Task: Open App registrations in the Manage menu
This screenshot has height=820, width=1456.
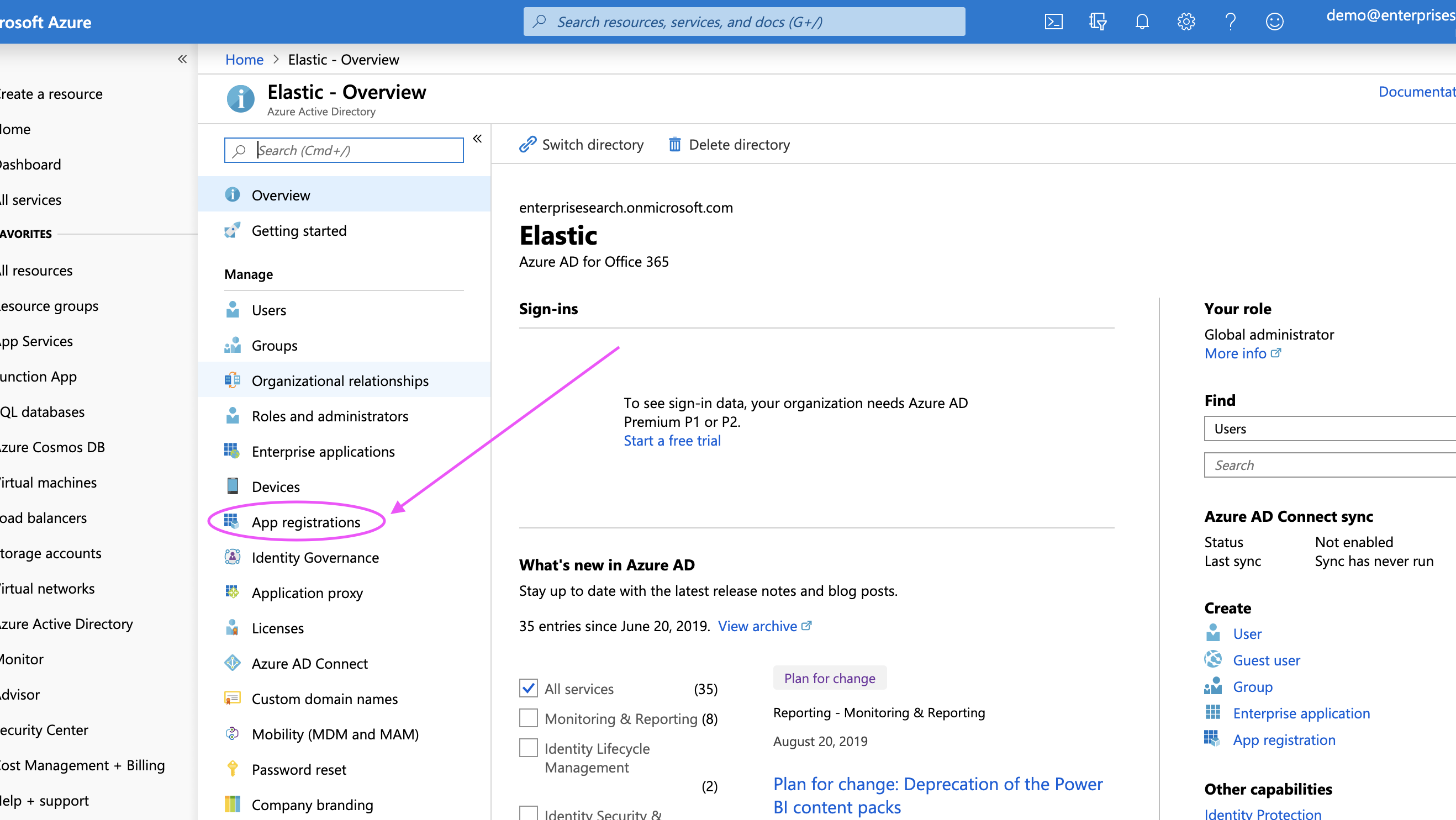Action: pyautogui.click(x=305, y=522)
